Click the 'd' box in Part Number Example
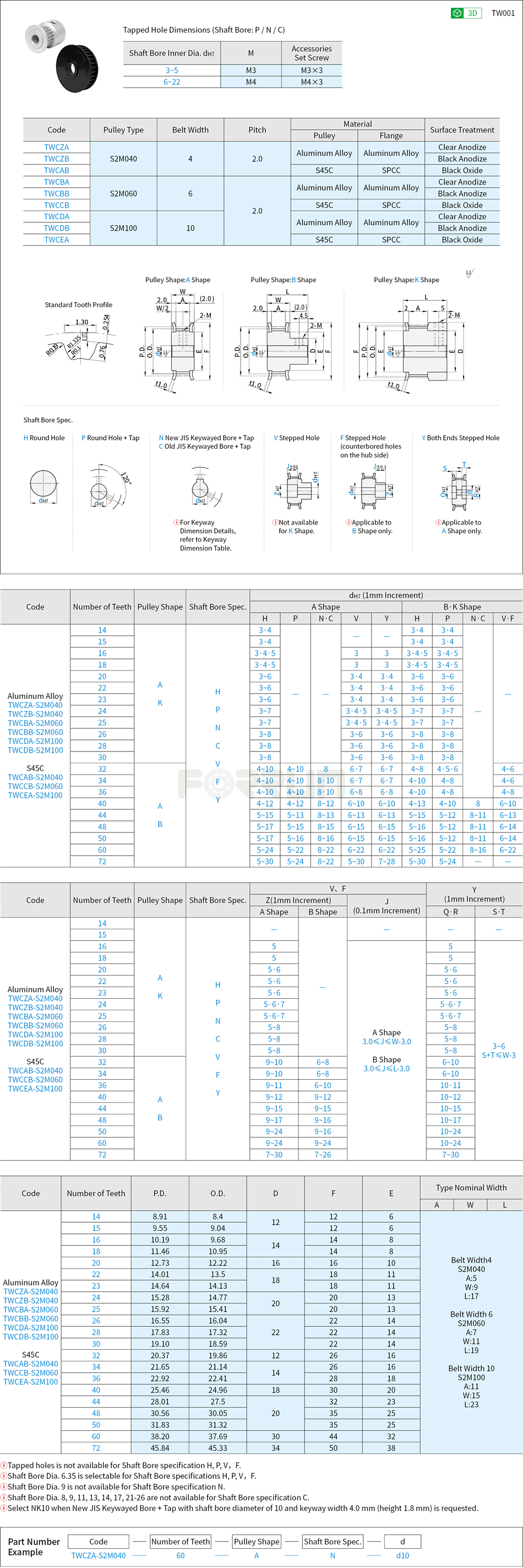Viewport: 523px width, 1568px height. pos(402,1541)
